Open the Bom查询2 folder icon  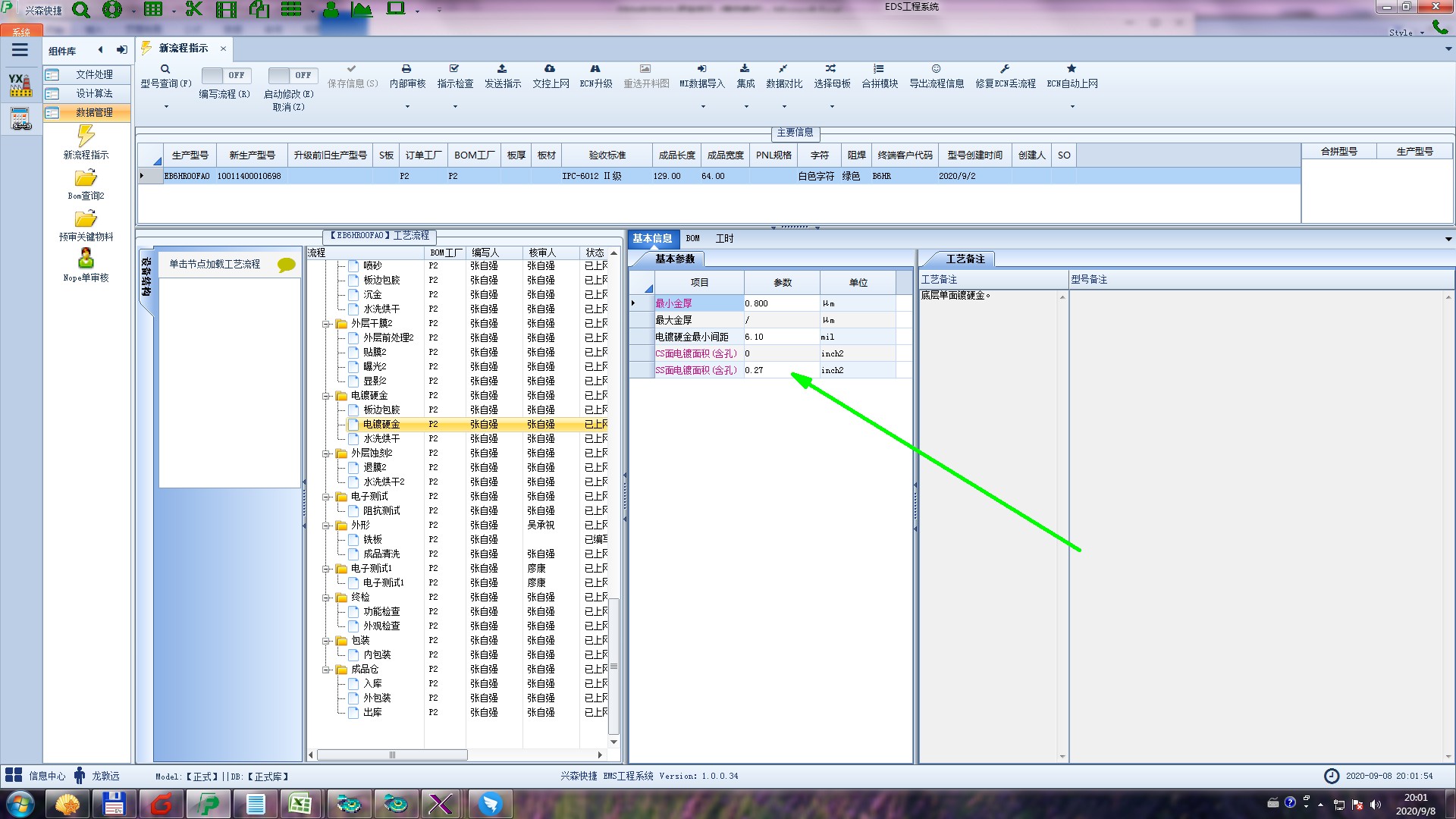[86, 178]
